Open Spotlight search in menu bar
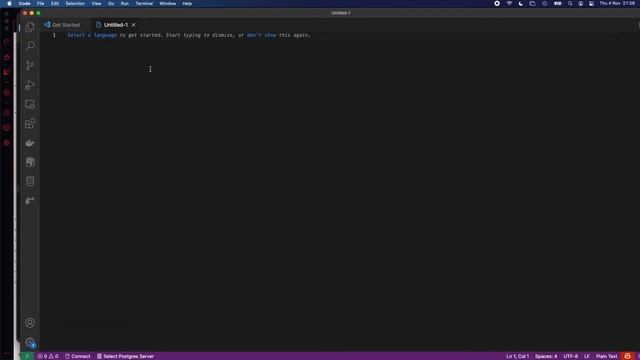 tap(570, 3)
